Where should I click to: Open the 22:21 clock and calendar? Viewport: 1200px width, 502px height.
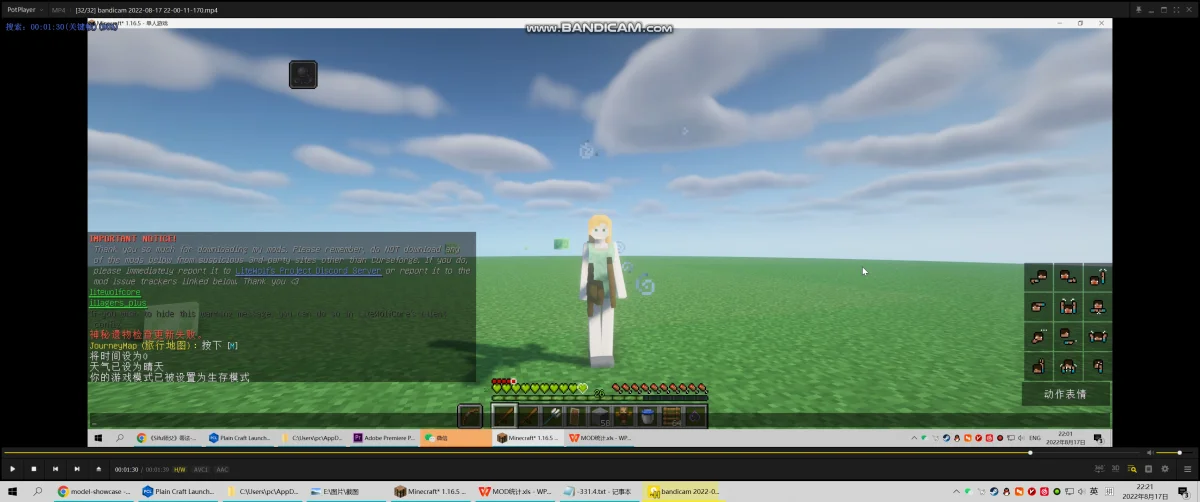coord(1143,491)
